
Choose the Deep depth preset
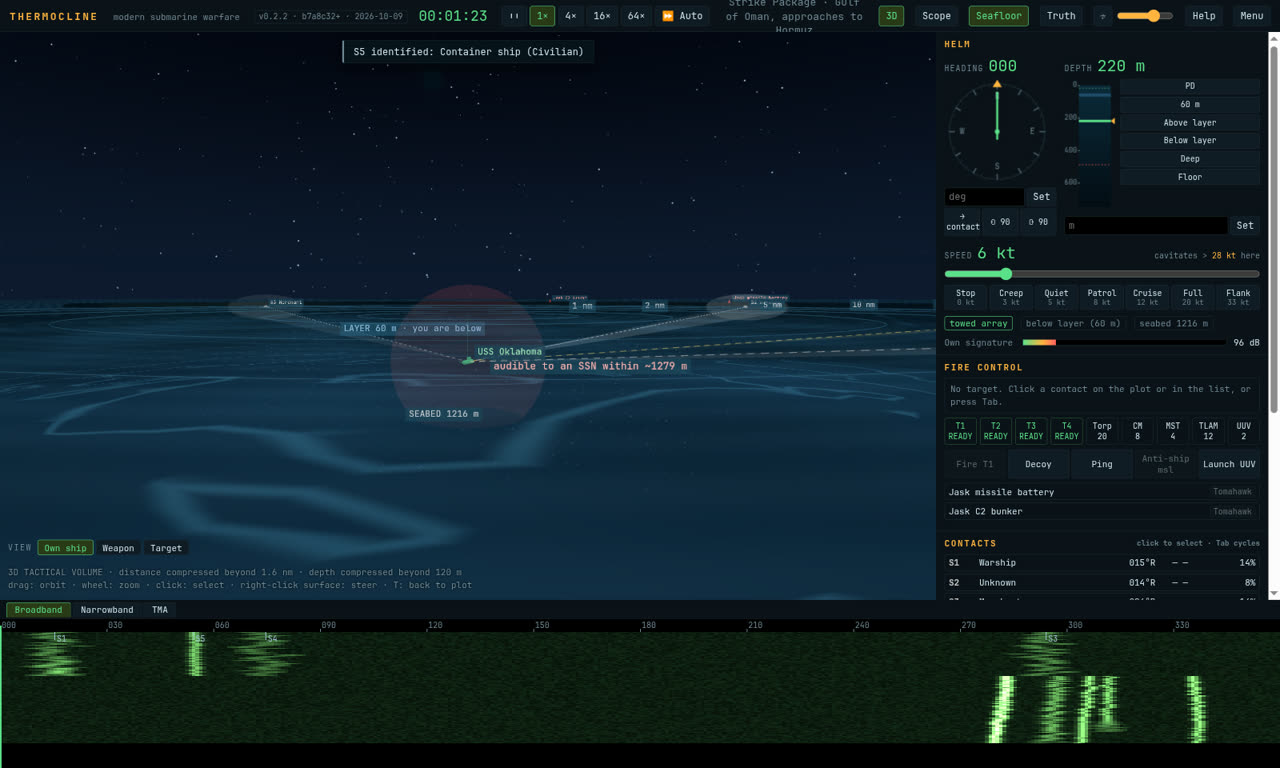click(1190, 159)
